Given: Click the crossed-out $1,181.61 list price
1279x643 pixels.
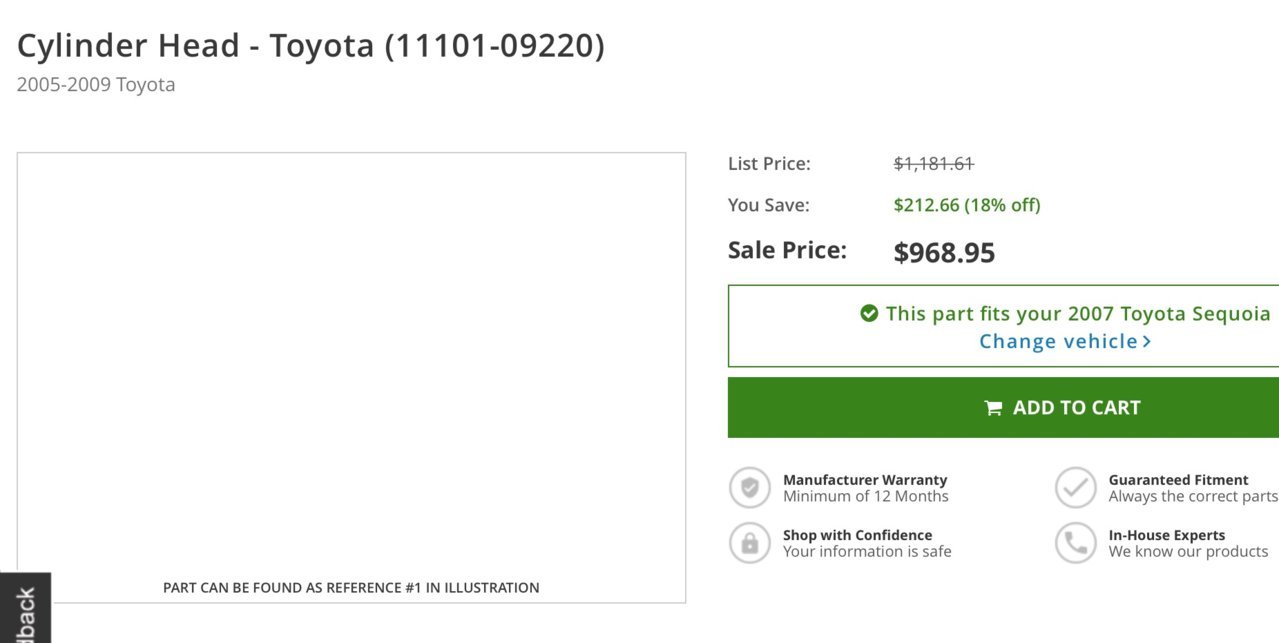Looking at the screenshot, I should (x=933, y=163).
